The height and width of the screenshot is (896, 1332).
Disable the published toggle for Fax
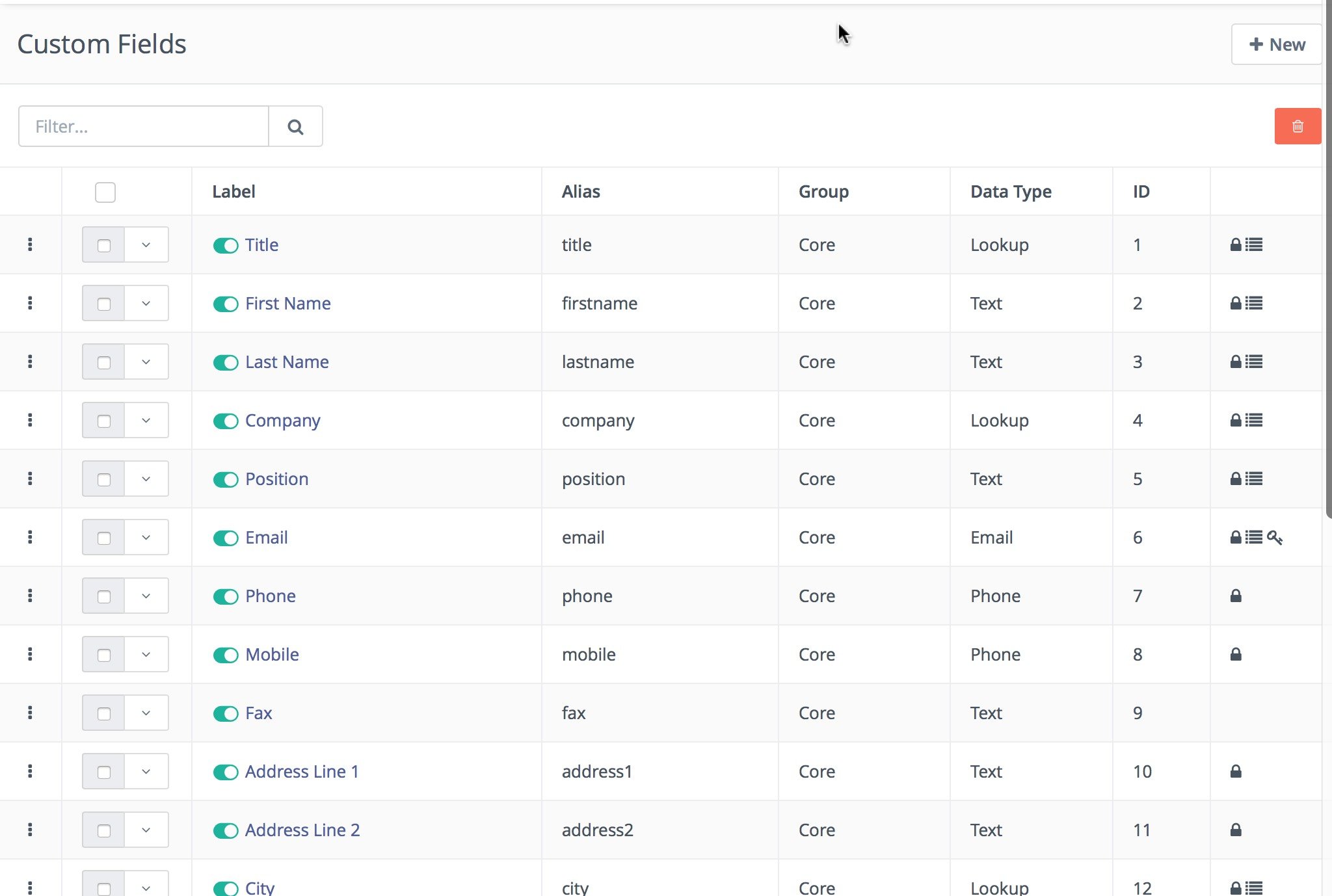point(225,713)
